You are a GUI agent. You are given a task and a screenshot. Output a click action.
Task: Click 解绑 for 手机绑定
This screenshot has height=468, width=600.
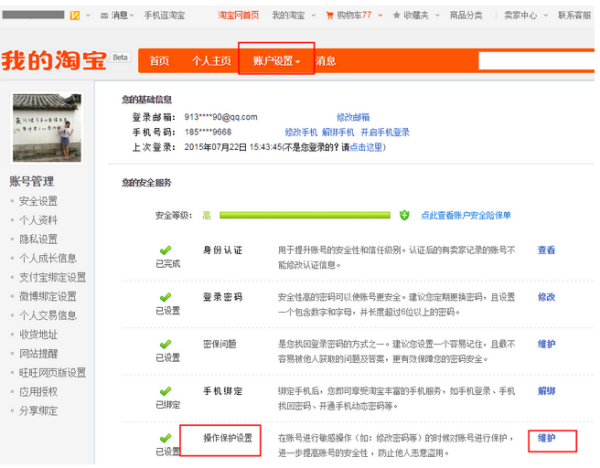click(x=546, y=391)
